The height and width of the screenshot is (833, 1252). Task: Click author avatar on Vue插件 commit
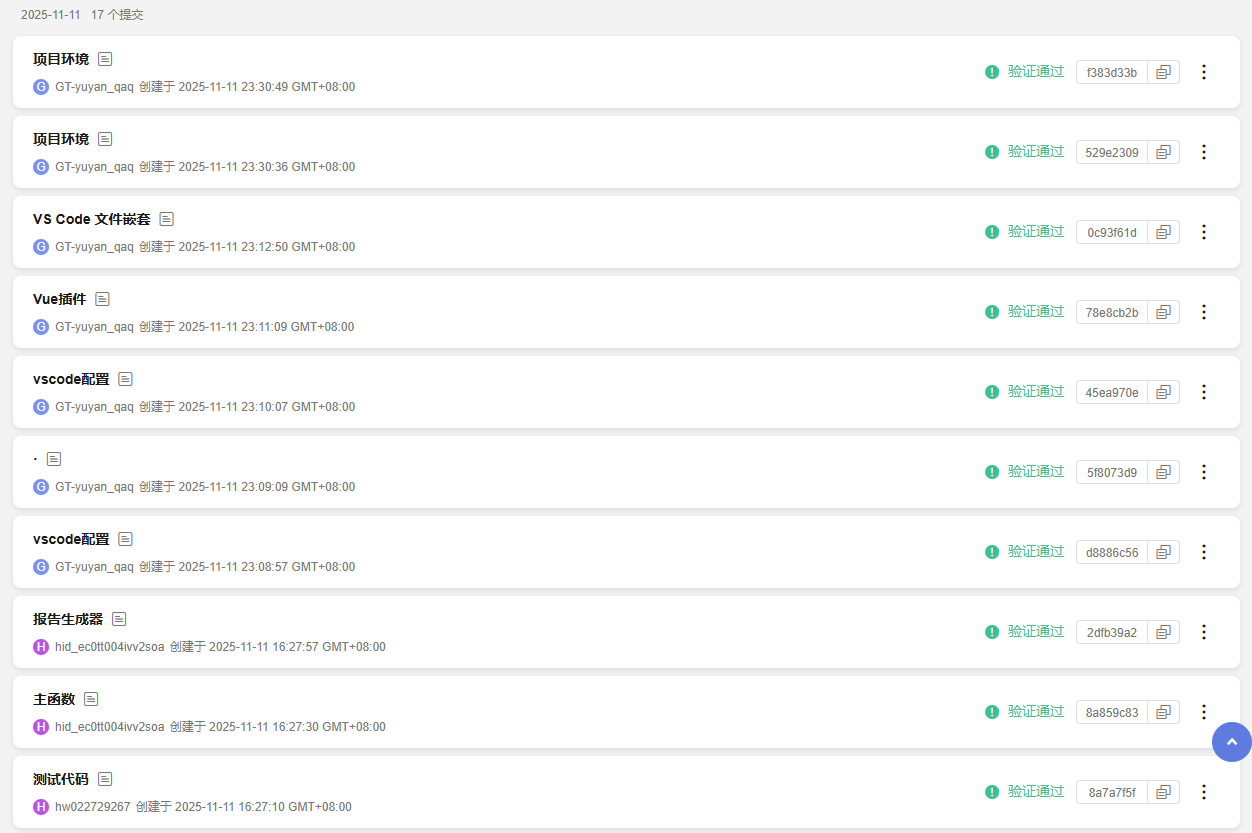point(41,327)
